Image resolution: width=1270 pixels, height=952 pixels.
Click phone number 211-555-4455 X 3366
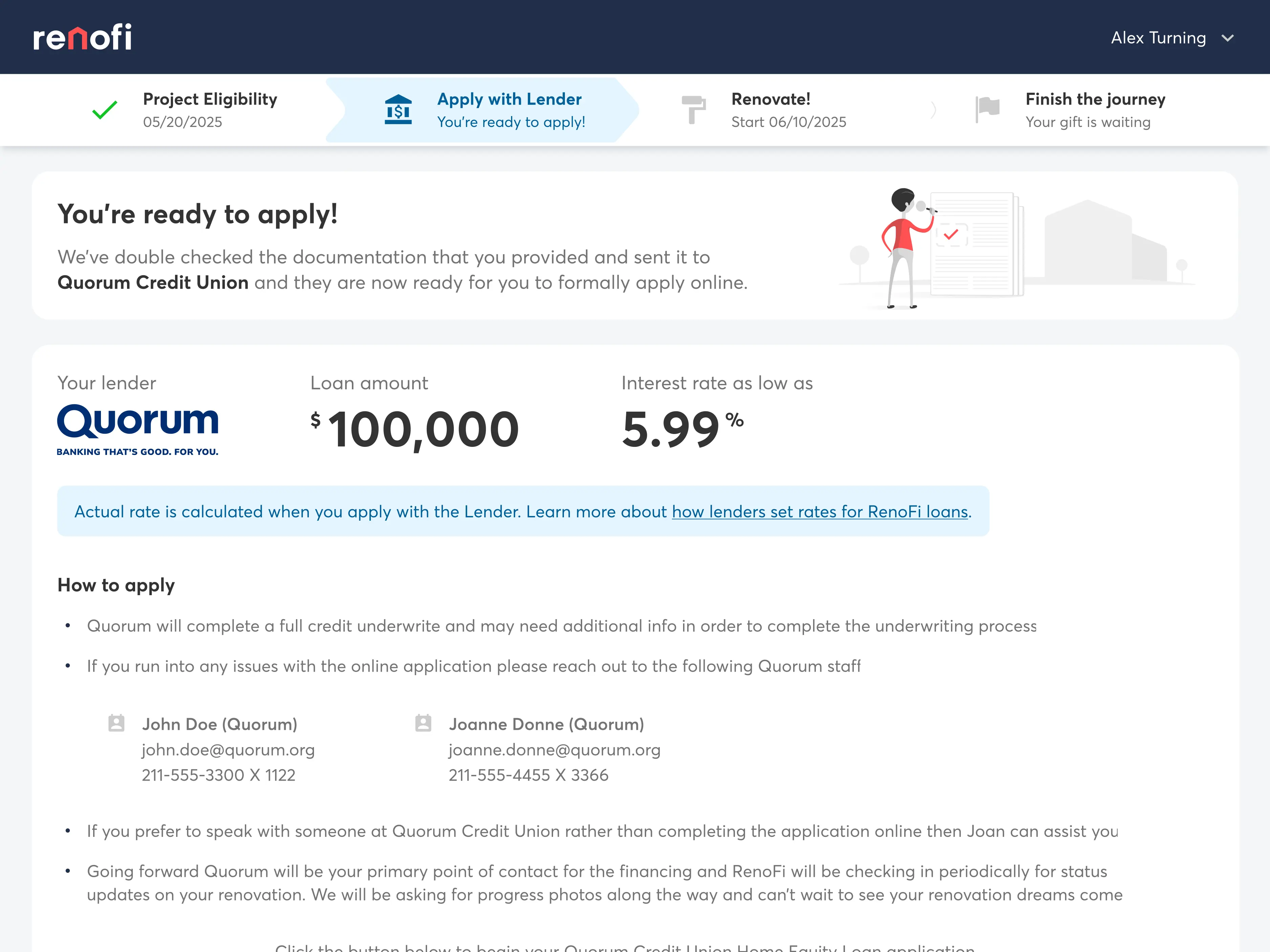click(x=528, y=775)
